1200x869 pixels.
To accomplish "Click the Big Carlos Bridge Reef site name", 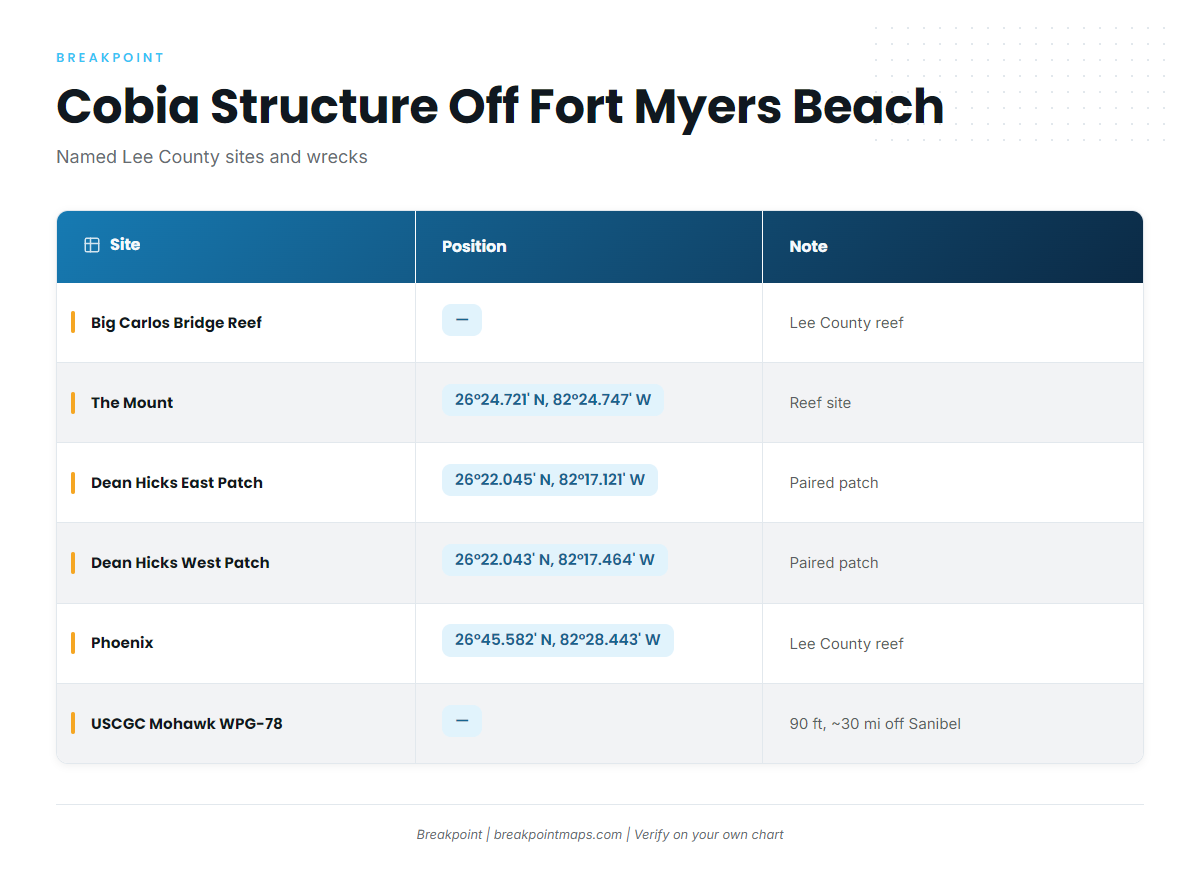I will 176,323.
